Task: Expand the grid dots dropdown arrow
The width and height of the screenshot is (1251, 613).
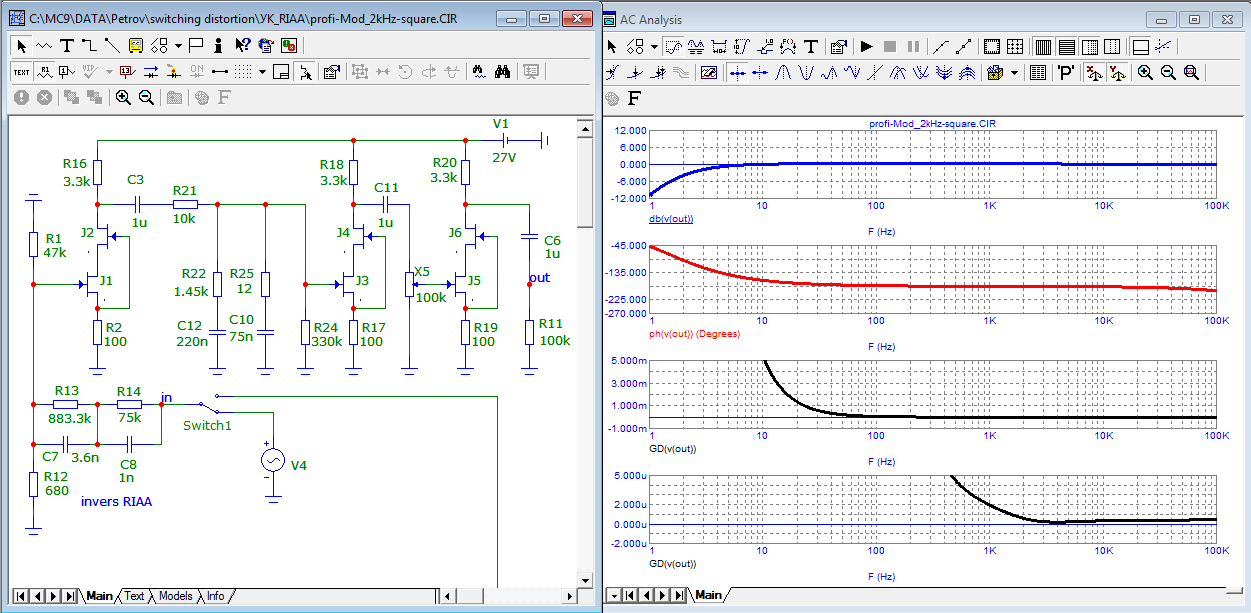Action: coord(262,71)
